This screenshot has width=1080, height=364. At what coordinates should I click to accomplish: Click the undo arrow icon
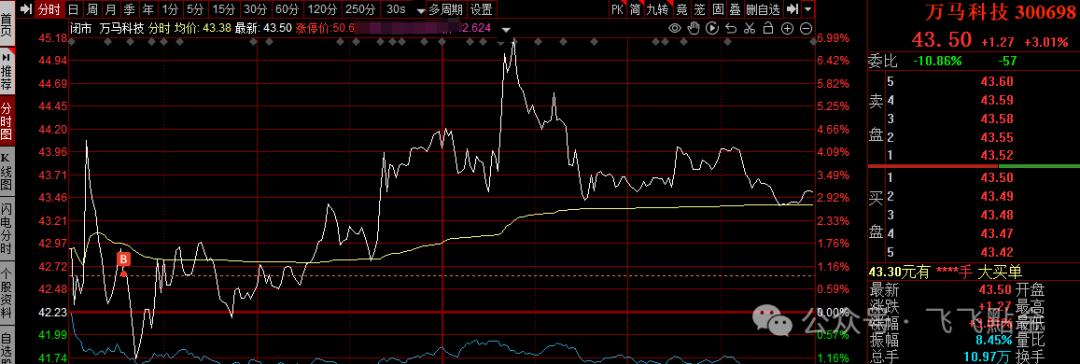pos(731,28)
